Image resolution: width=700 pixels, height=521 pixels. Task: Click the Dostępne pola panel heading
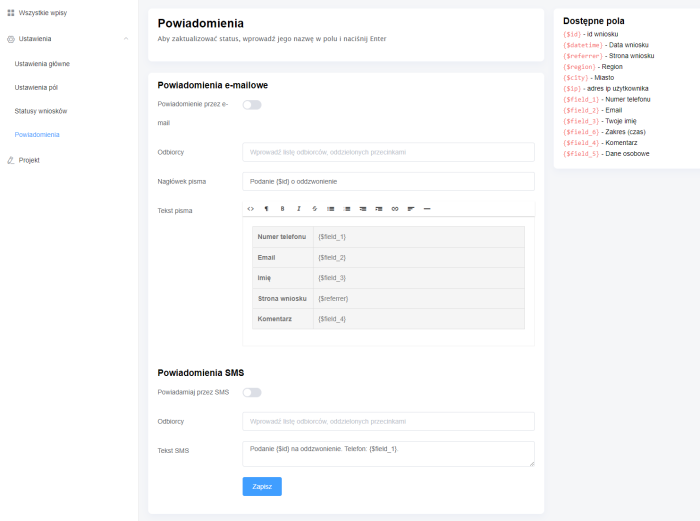pos(593,21)
